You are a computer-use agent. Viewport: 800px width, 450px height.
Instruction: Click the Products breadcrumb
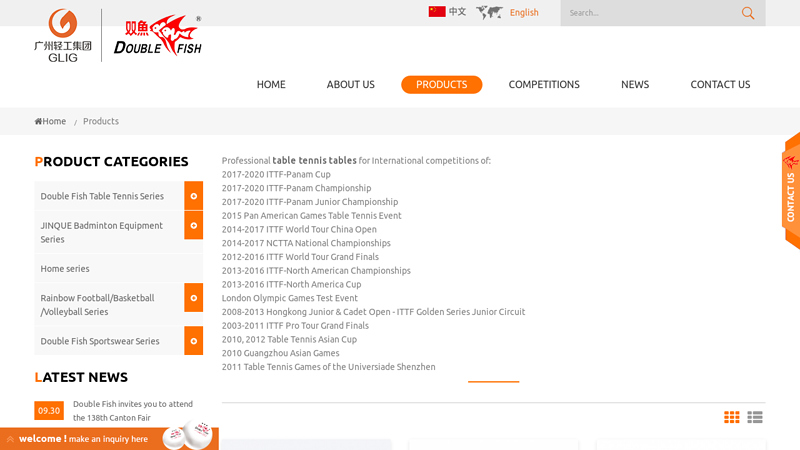(101, 121)
